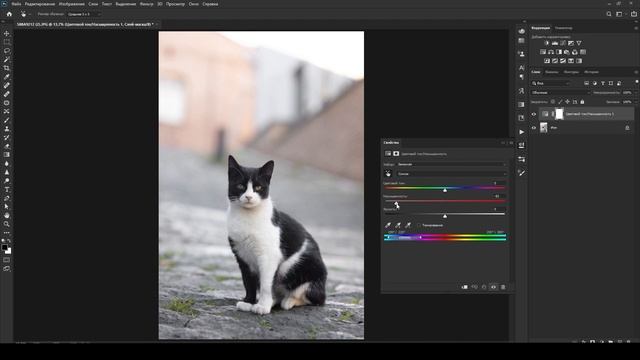Image resolution: width=640 pixels, height=360 pixels.
Task: Open the layer blending mode dropdown
Action: click(560, 93)
